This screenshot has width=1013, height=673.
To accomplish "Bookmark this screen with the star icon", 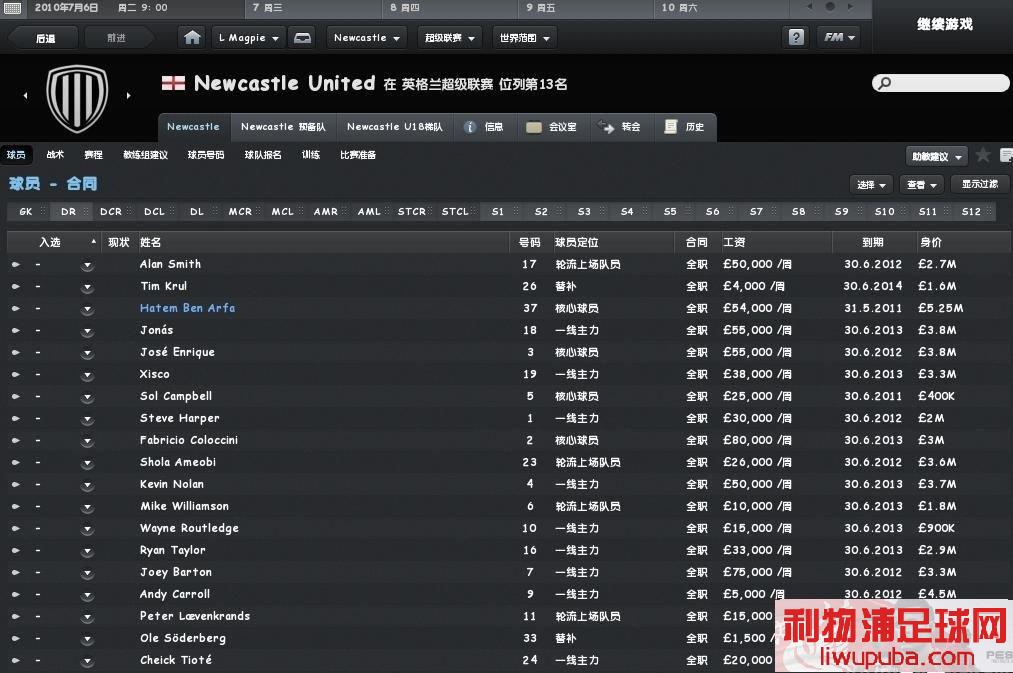I will (x=983, y=155).
